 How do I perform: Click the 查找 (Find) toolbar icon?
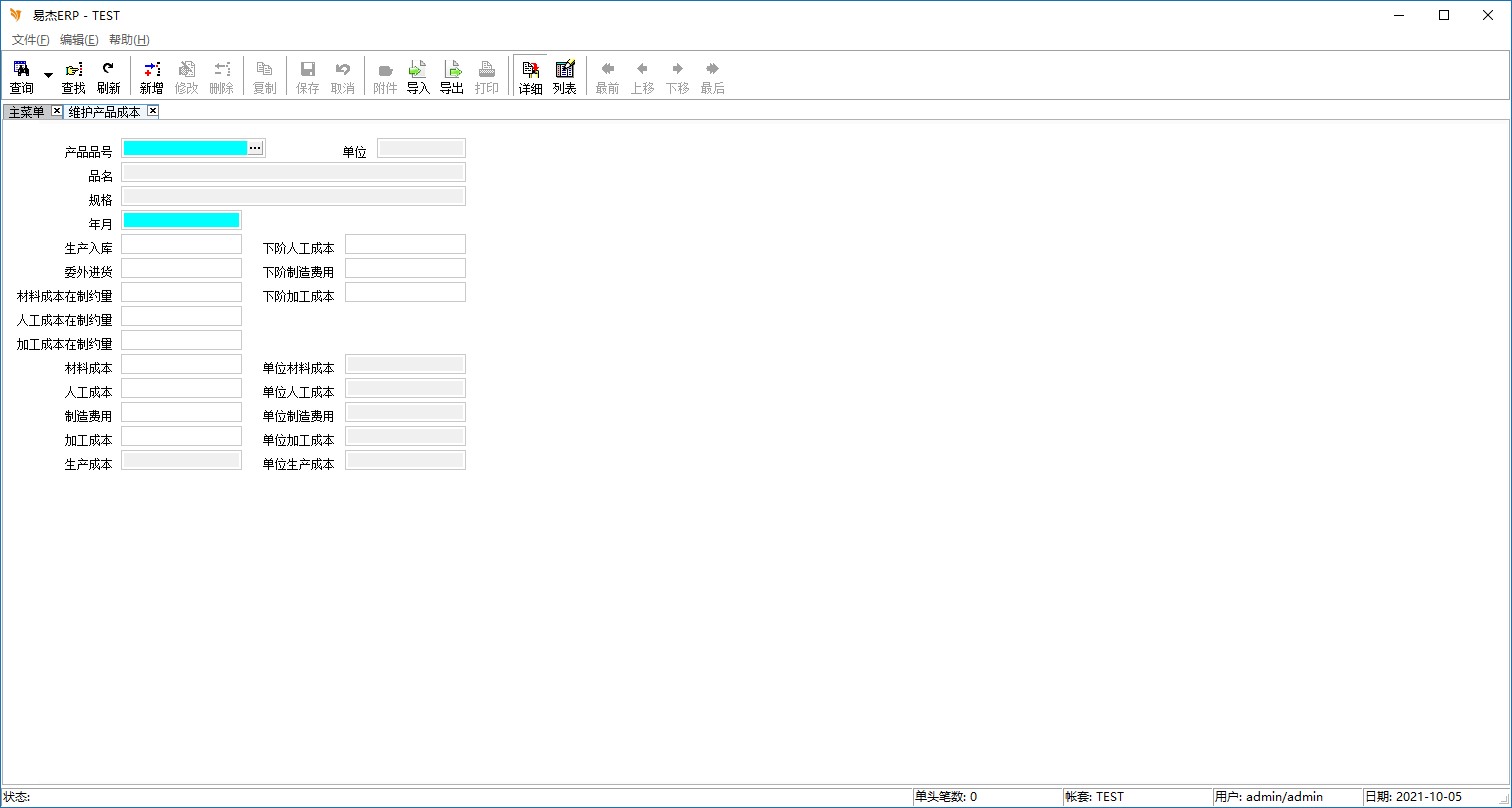click(x=74, y=77)
